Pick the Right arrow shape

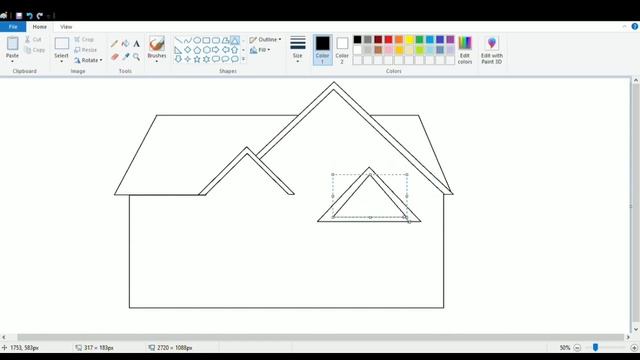click(216, 50)
